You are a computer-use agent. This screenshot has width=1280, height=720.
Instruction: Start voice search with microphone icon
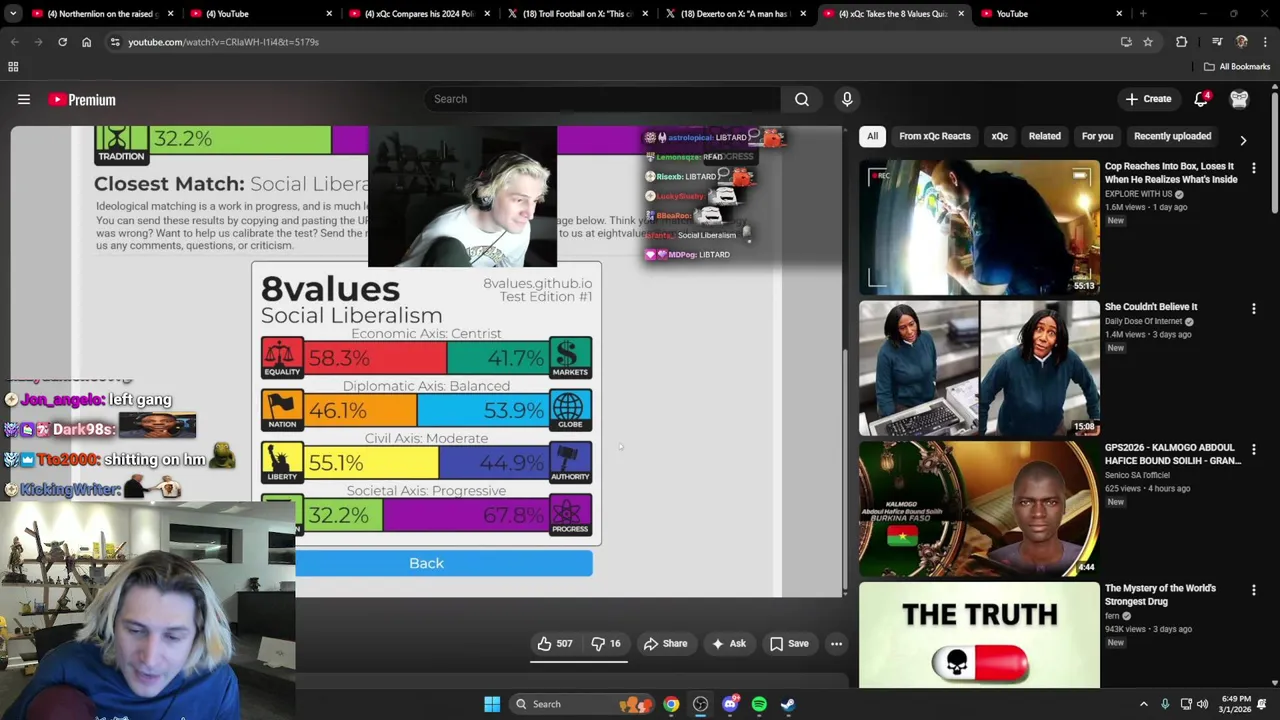coord(847,99)
